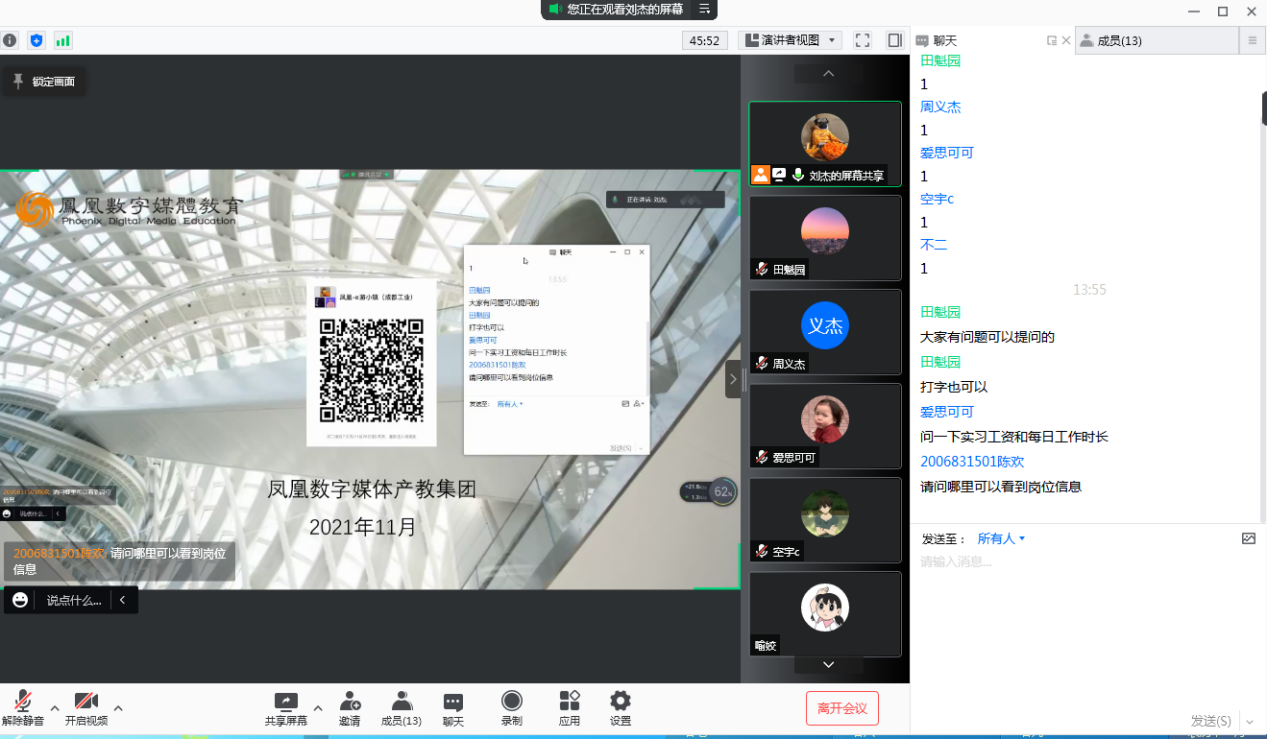Click the 说点什么... comment field

[74, 601]
